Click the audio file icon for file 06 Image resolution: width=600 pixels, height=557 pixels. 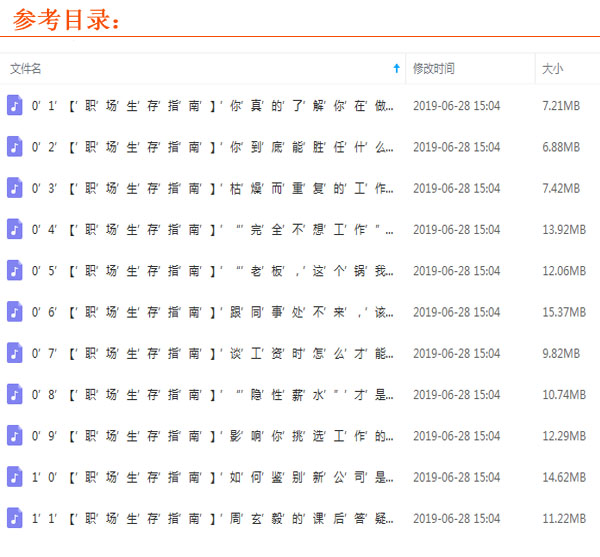pyautogui.click(x=14, y=312)
